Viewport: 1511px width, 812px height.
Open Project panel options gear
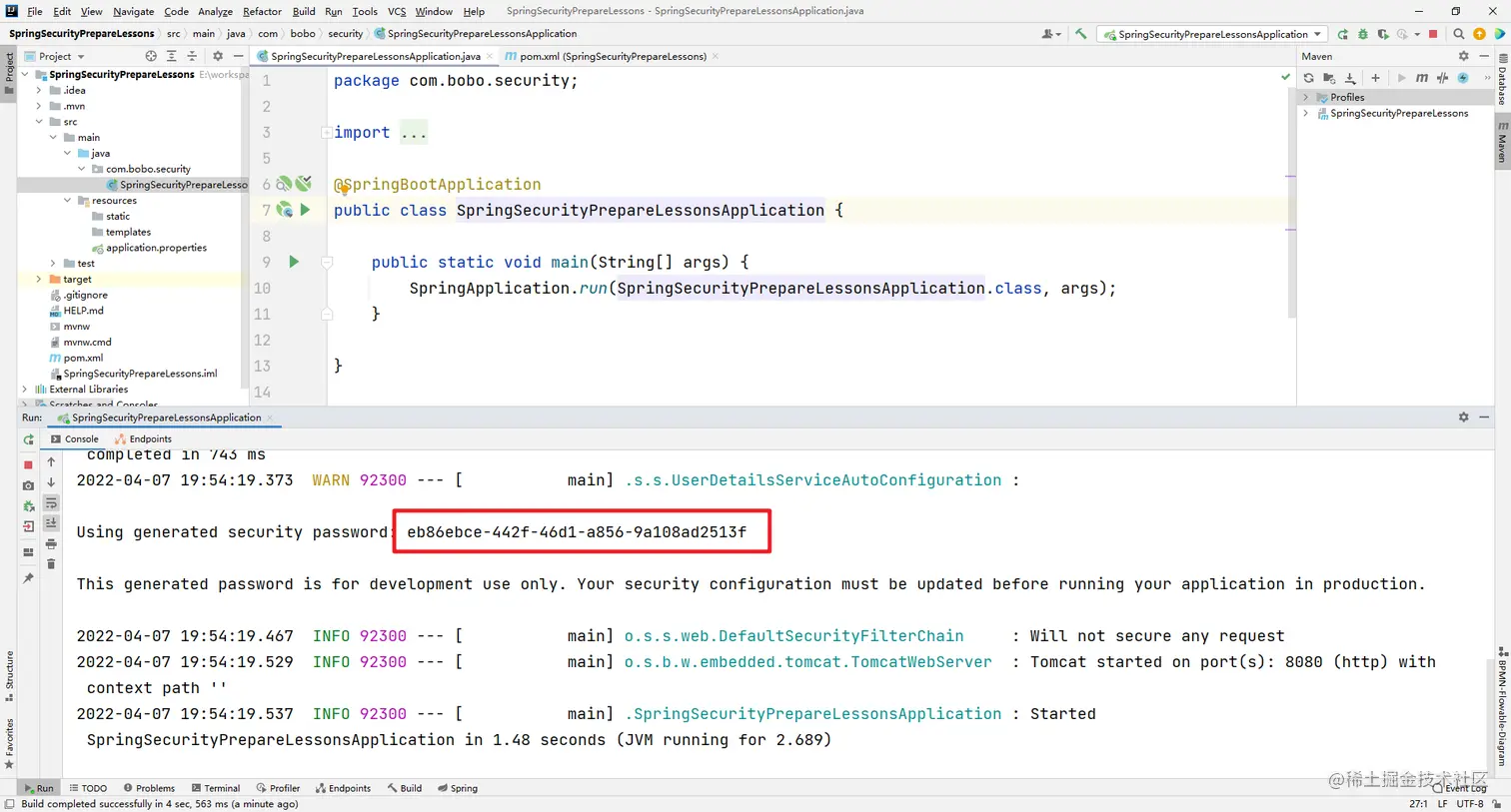click(x=218, y=56)
